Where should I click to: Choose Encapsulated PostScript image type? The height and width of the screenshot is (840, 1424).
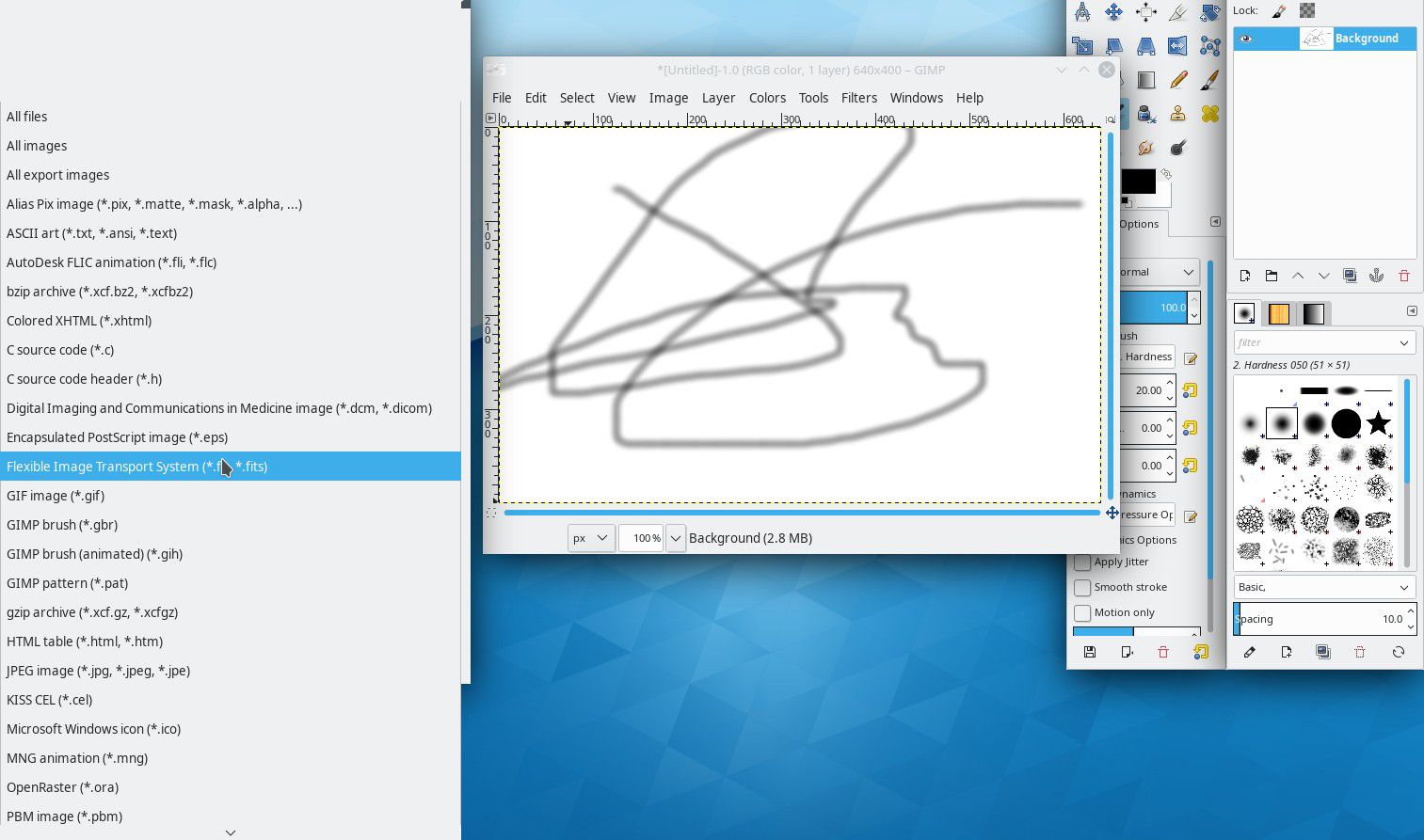231,437
